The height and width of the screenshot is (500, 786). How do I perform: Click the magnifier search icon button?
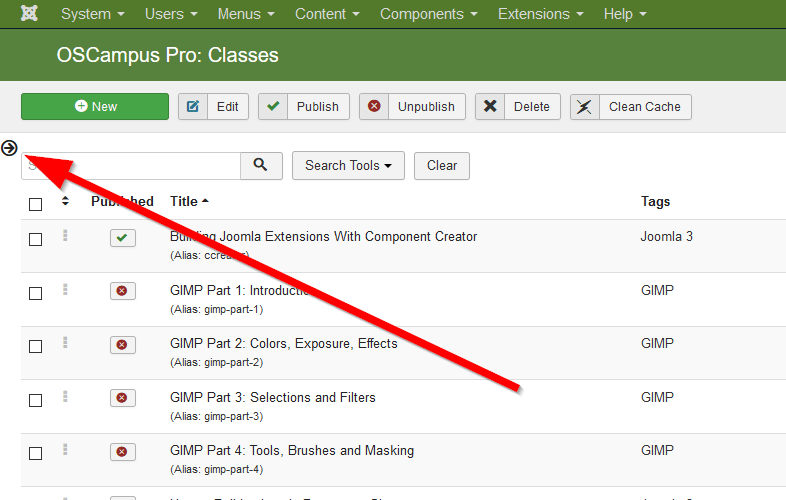coord(261,165)
